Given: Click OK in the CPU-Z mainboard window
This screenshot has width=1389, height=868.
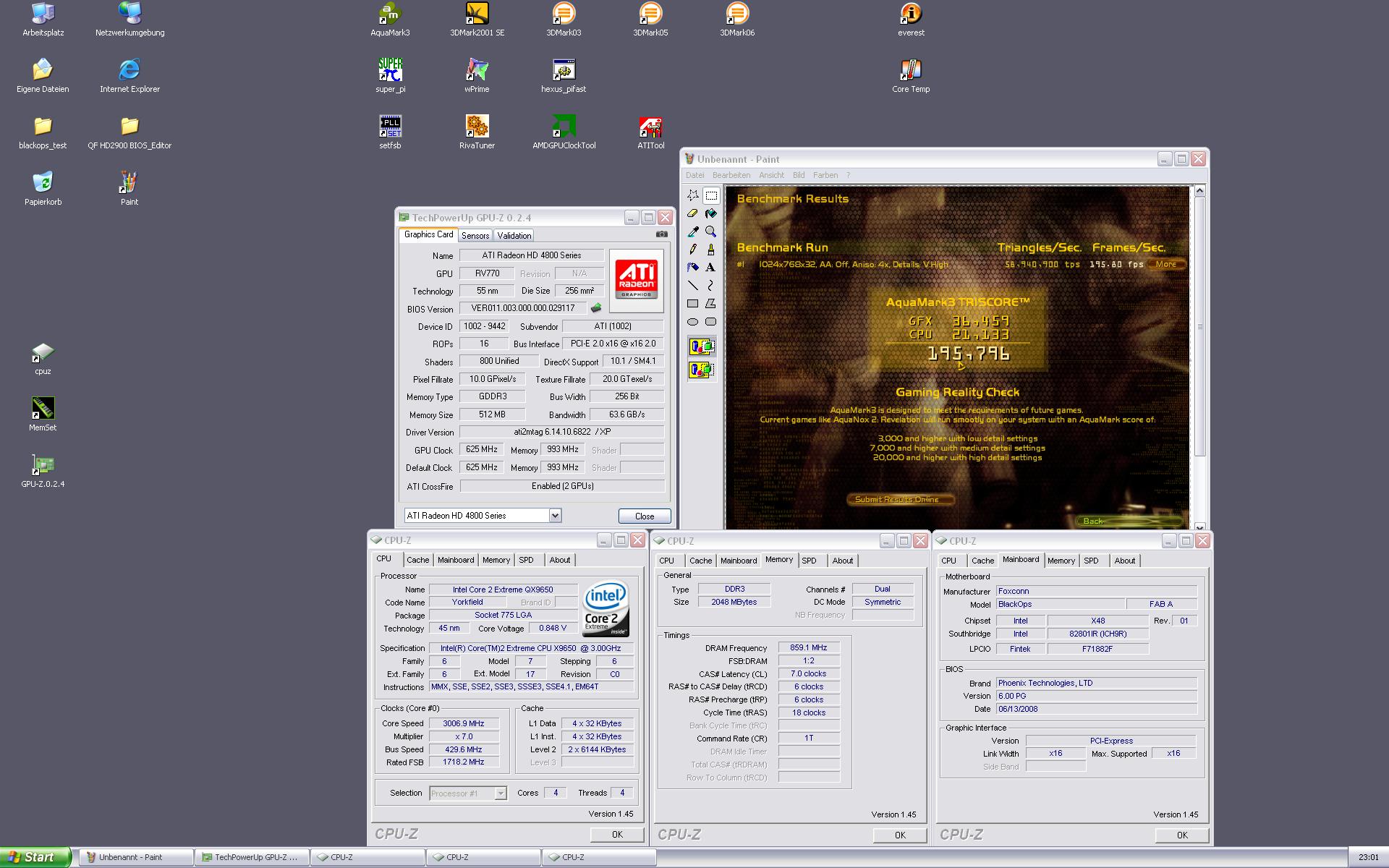Looking at the screenshot, I should click(x=1182, y=835).
